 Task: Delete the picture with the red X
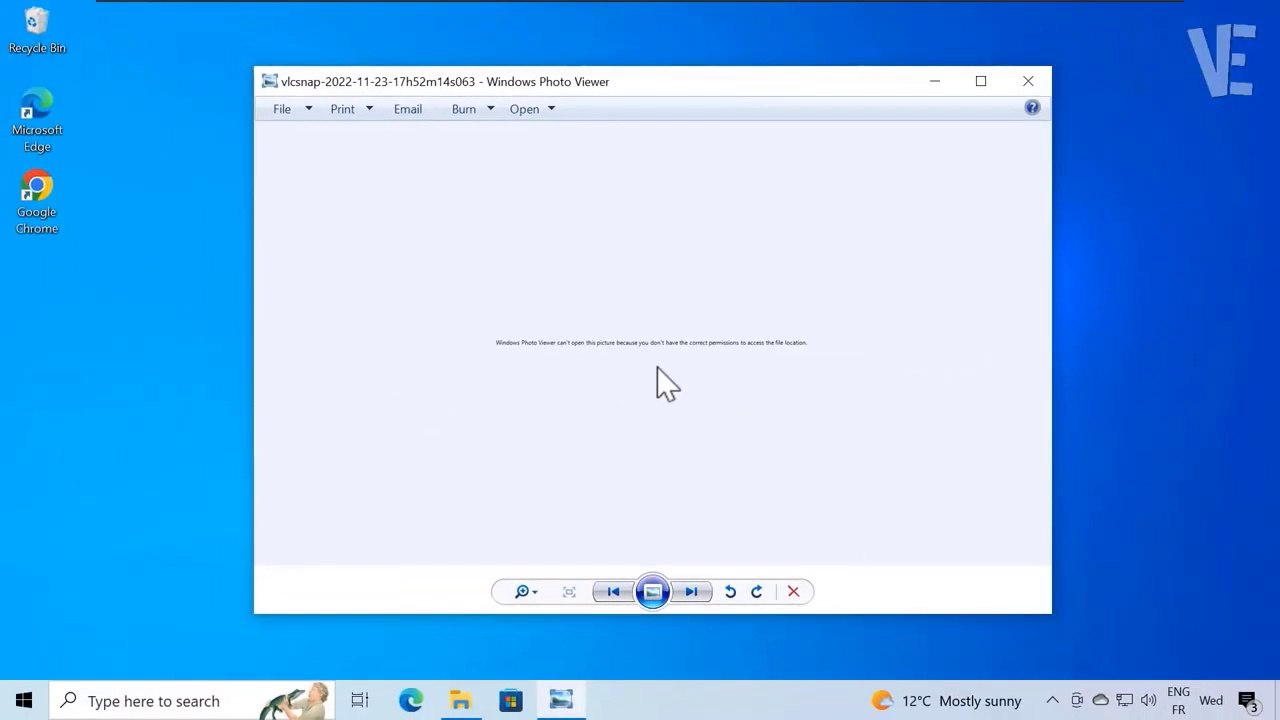click(x=793, y=592)
